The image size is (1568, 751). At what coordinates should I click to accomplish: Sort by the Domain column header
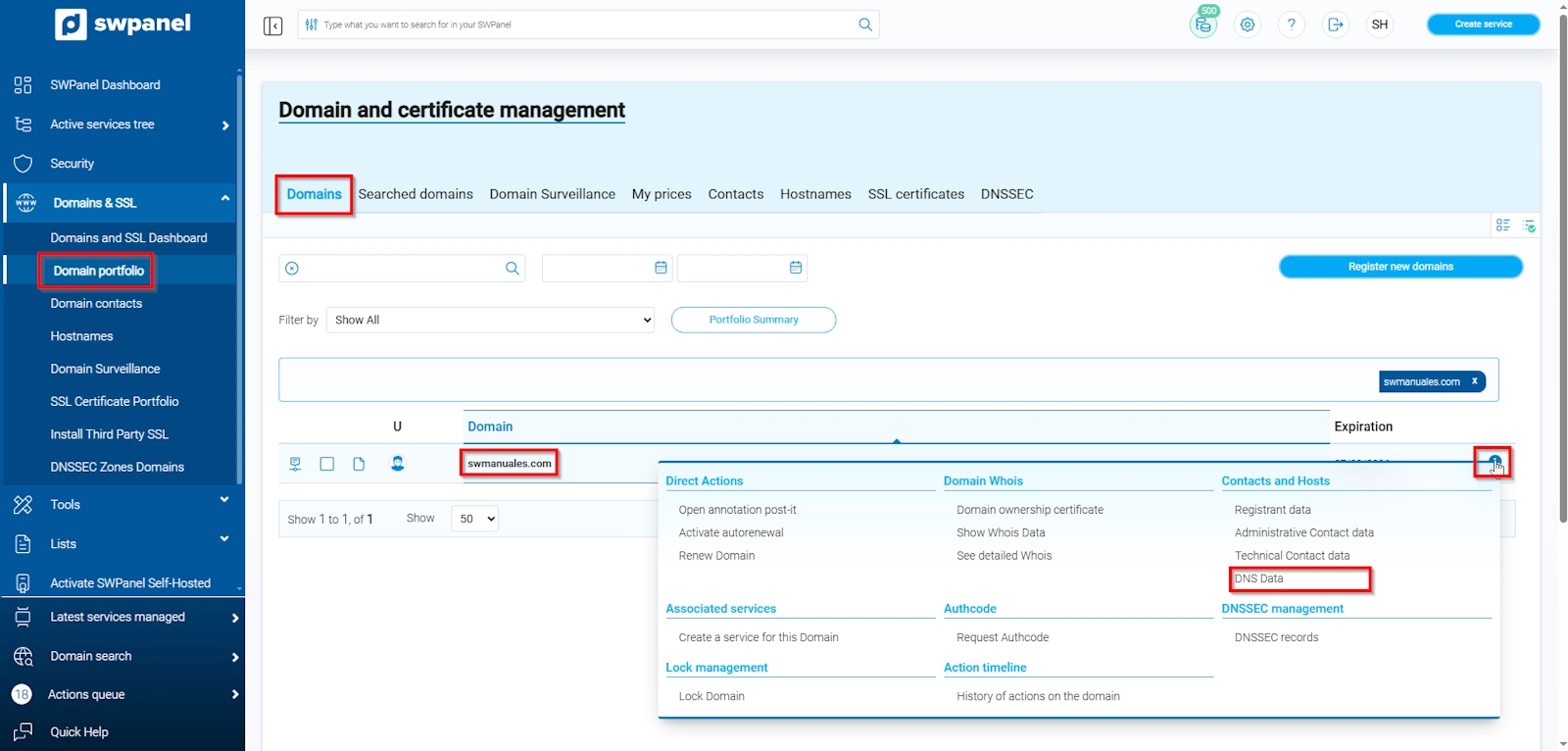click(x=490, y=426)
